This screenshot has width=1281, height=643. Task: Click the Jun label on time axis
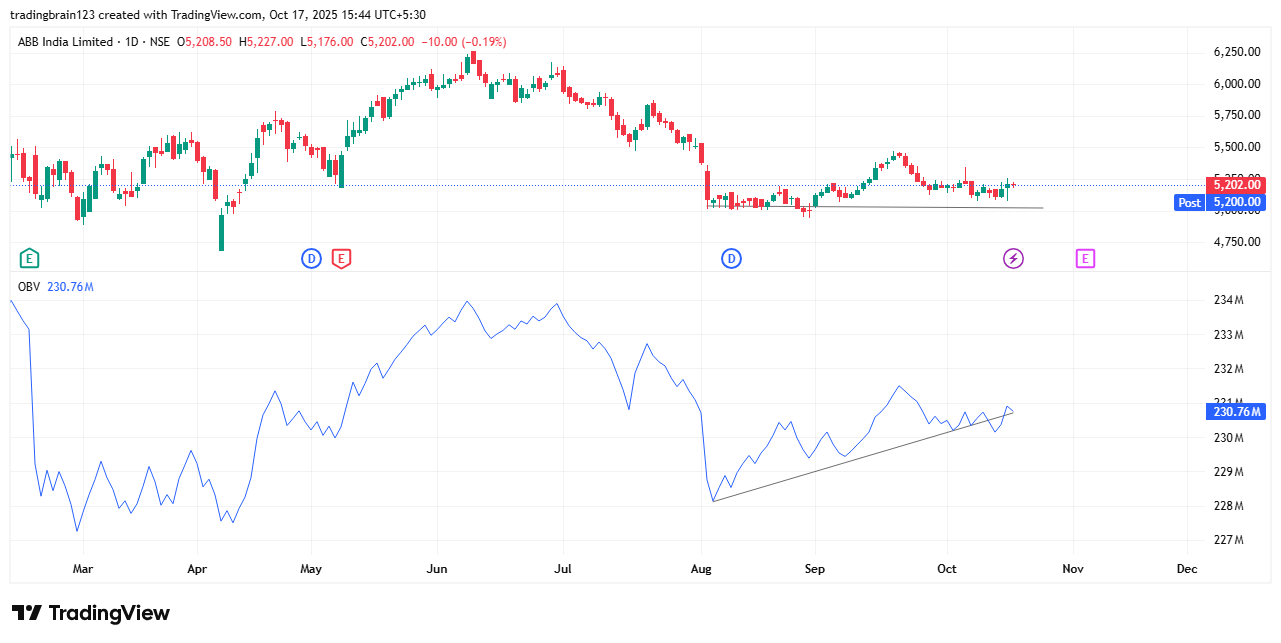436,569
